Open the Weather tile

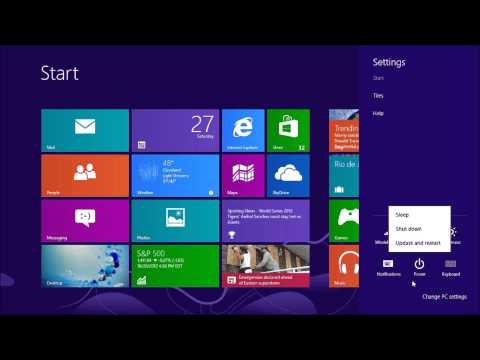175,176
